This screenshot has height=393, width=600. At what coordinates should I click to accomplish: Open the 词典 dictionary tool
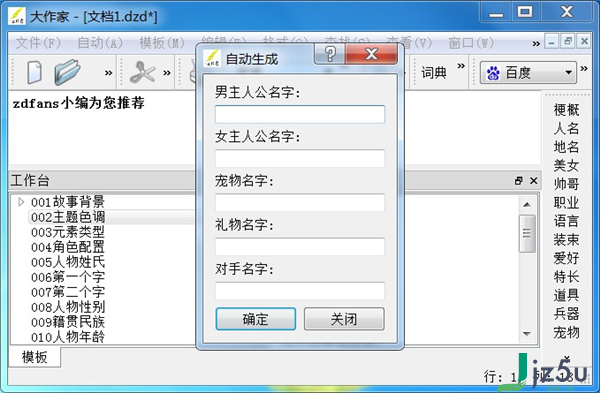[434, 72]
